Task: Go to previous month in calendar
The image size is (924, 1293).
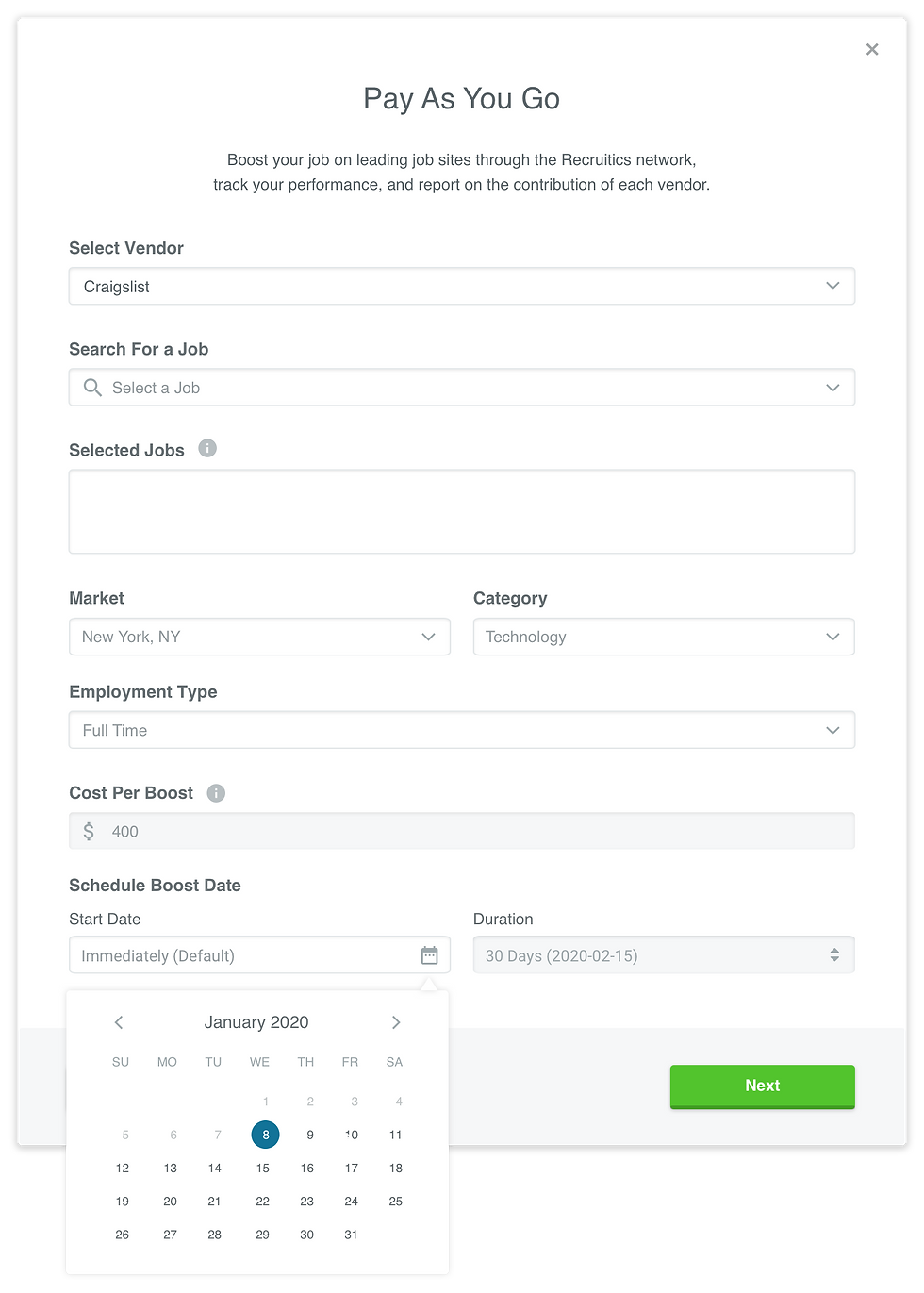Action: coord(119,1022)
